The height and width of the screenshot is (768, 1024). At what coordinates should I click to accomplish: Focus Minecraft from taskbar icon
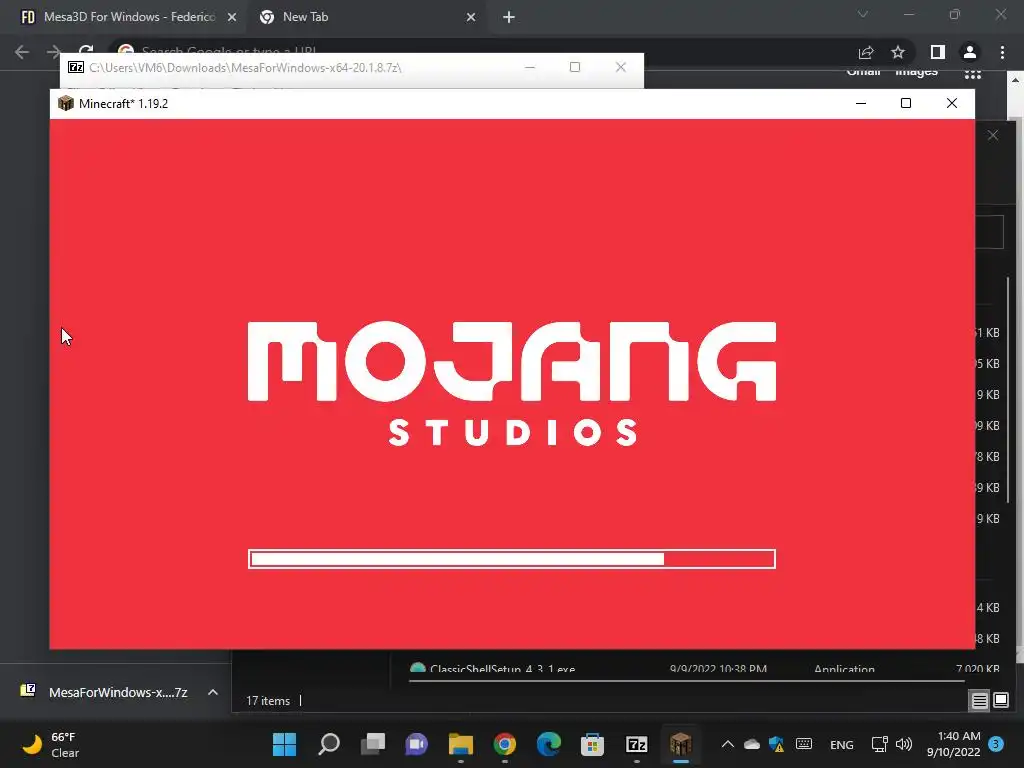coord(680,744)
